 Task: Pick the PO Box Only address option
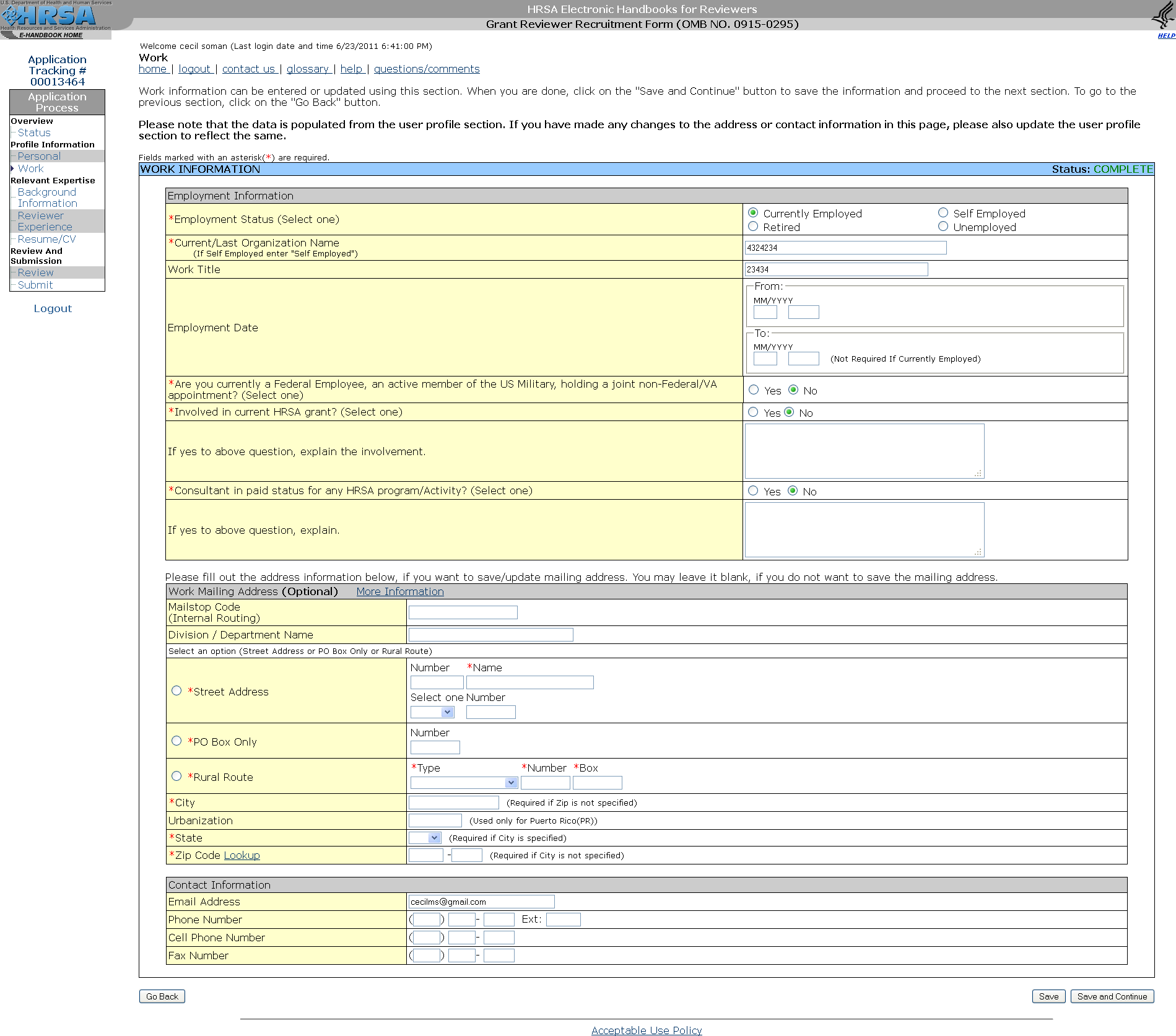coord(176,741)
